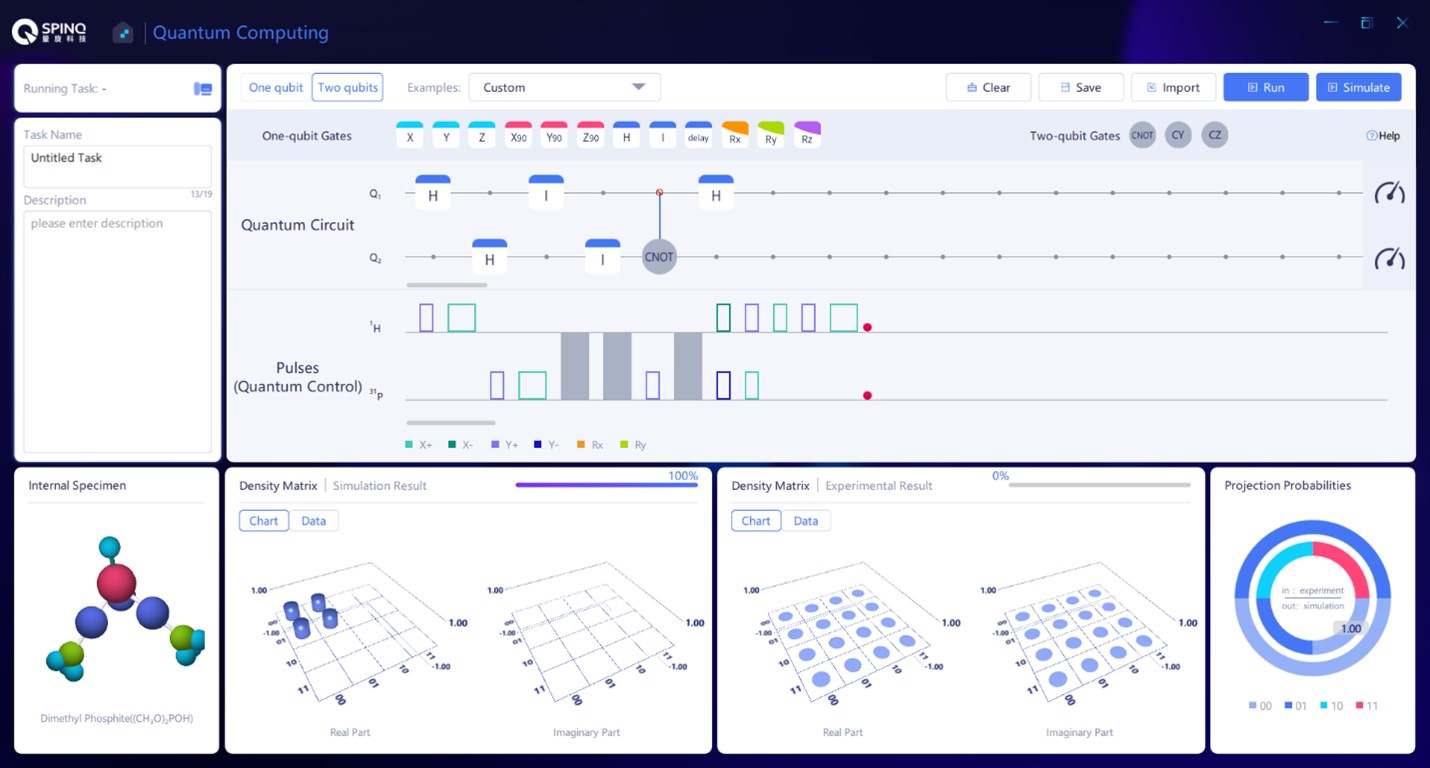
Task: Select the CNOT gate placed on Q2 line
Action: click(659, 257)
